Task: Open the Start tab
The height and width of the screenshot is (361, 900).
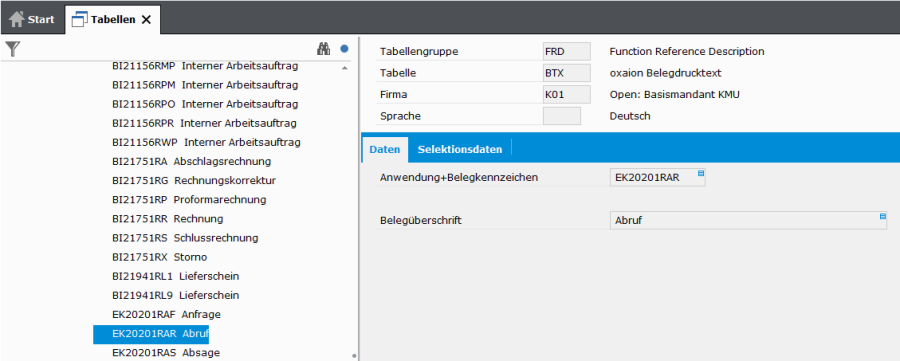Action: [32, 20]
